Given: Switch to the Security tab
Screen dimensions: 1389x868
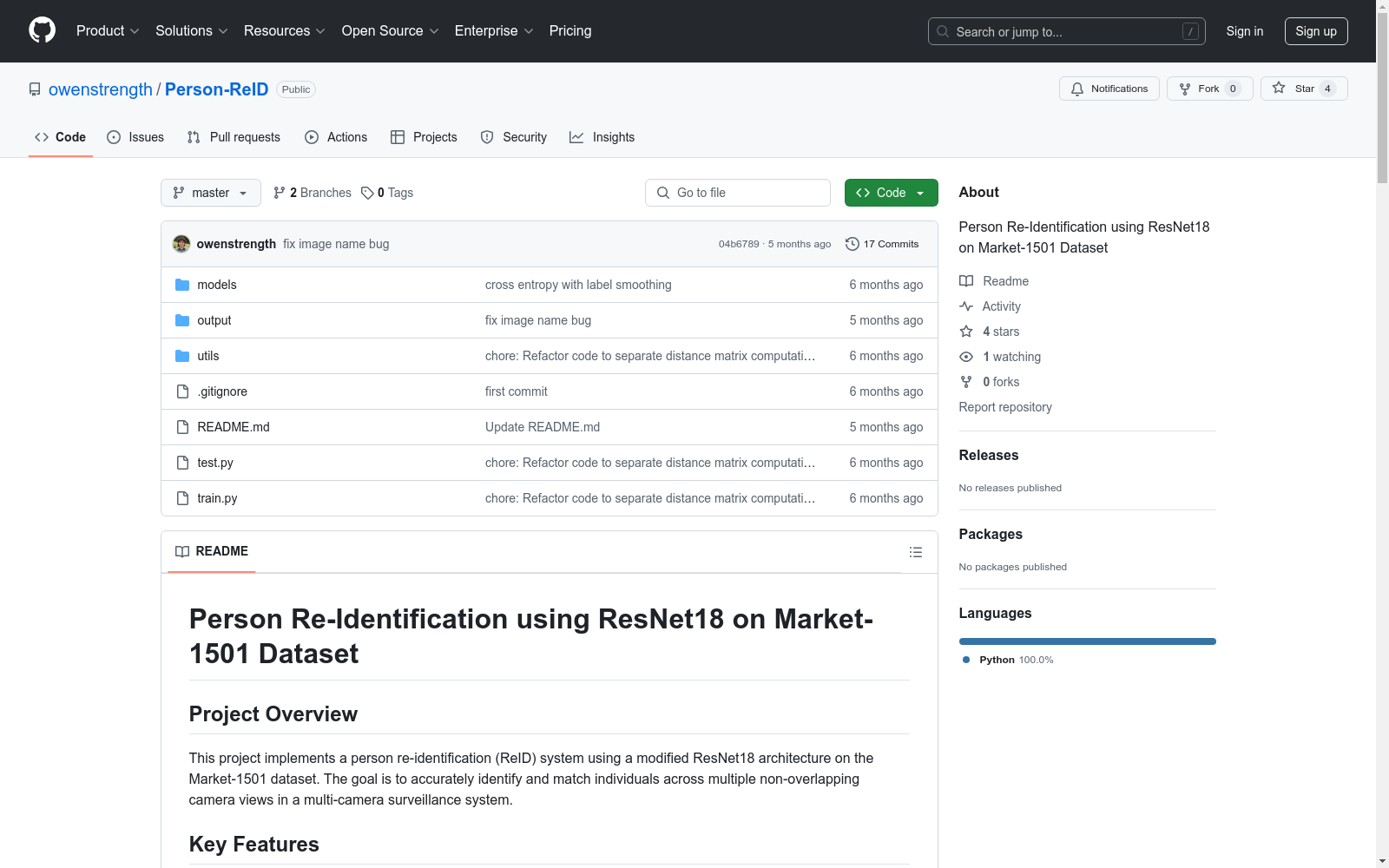Looking at the screenshot, I should pyautogui.click(x=514, y=137).
